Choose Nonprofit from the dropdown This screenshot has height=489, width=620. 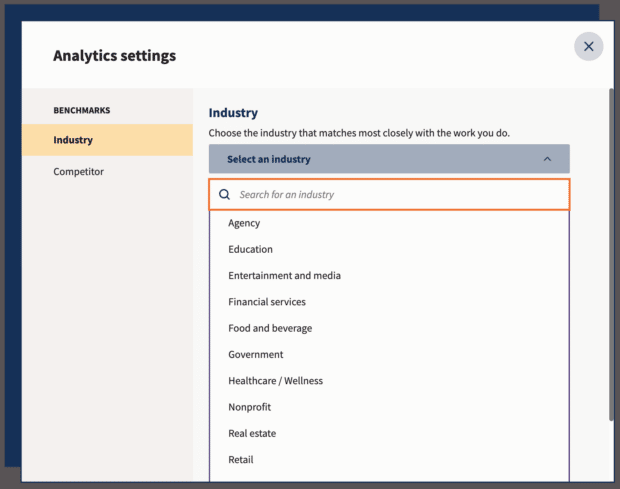pyautogui.click(x=249, y=407)
